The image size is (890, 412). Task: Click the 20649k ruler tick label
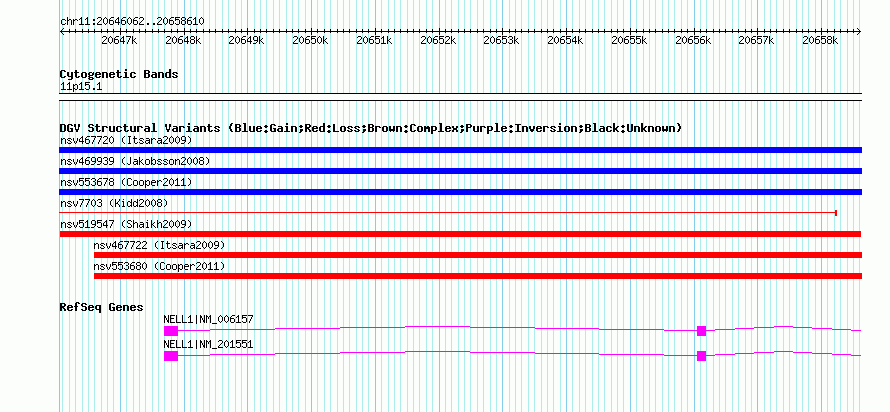point(246,41)
